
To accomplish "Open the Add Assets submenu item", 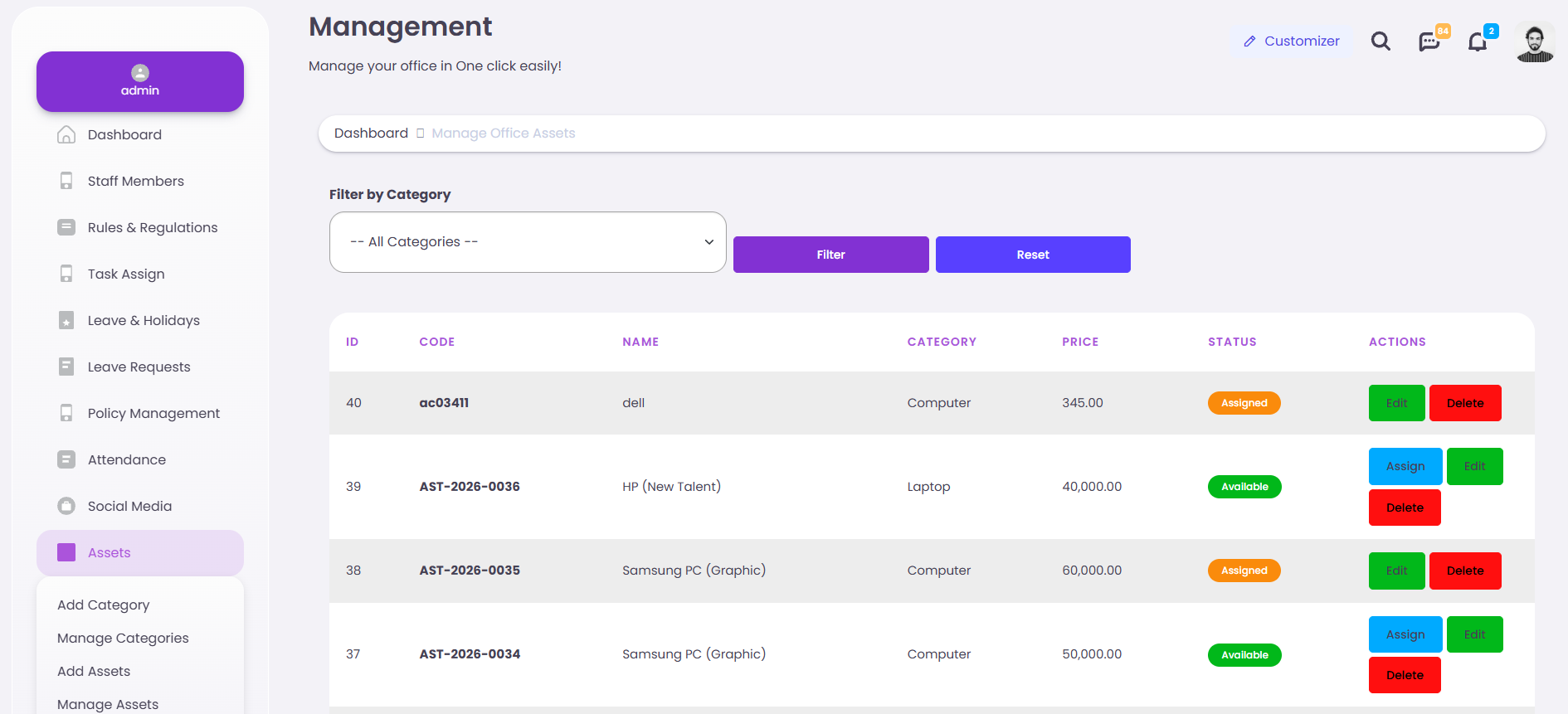I will pos(94,672).
